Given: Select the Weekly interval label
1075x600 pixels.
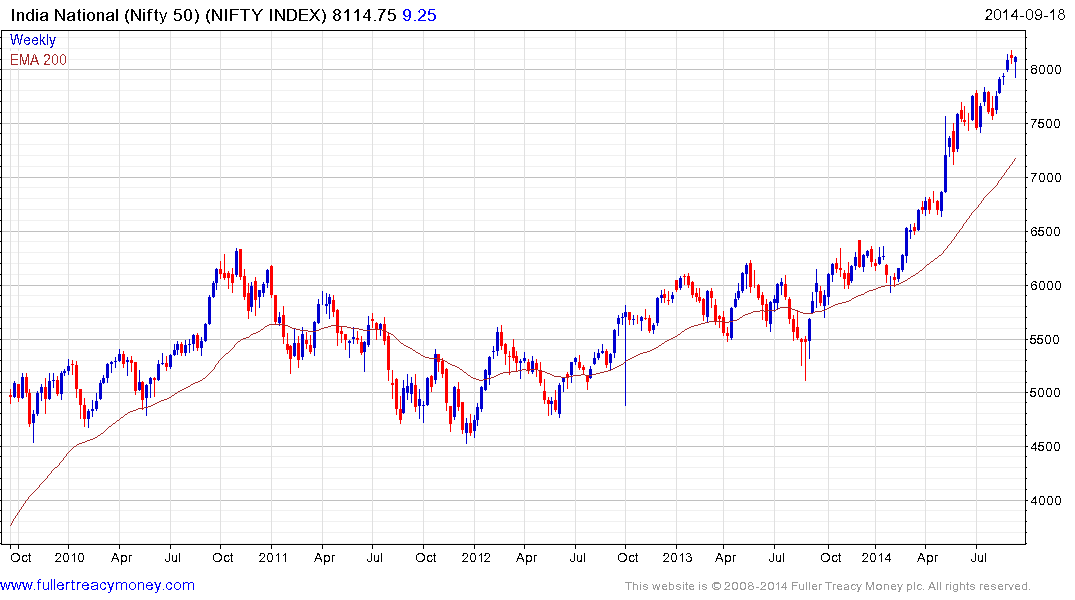Looking at the screenshot, I should pos(33,40).
